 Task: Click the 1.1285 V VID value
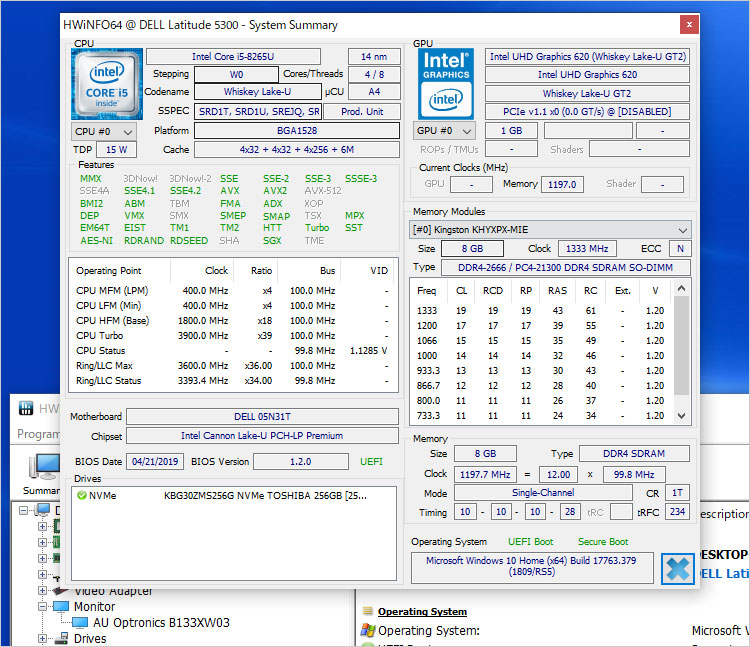pyautogui.click(x=368, y=351)
